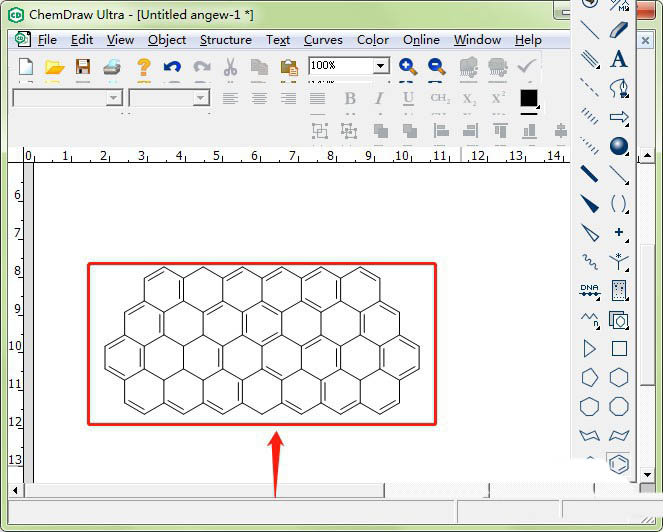Click the Zoom In magnifier icon
The width and height of the screenshot is (663, 532).
(x=408, y=67)
